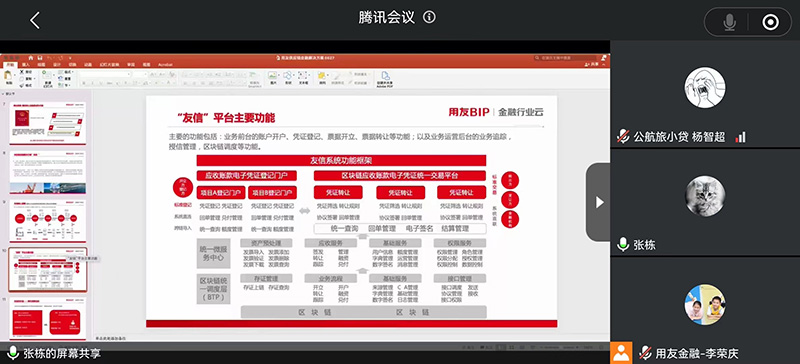
Task: Select slide 9 thumbnail in the slide panel
Action: [x=48, y=220]
